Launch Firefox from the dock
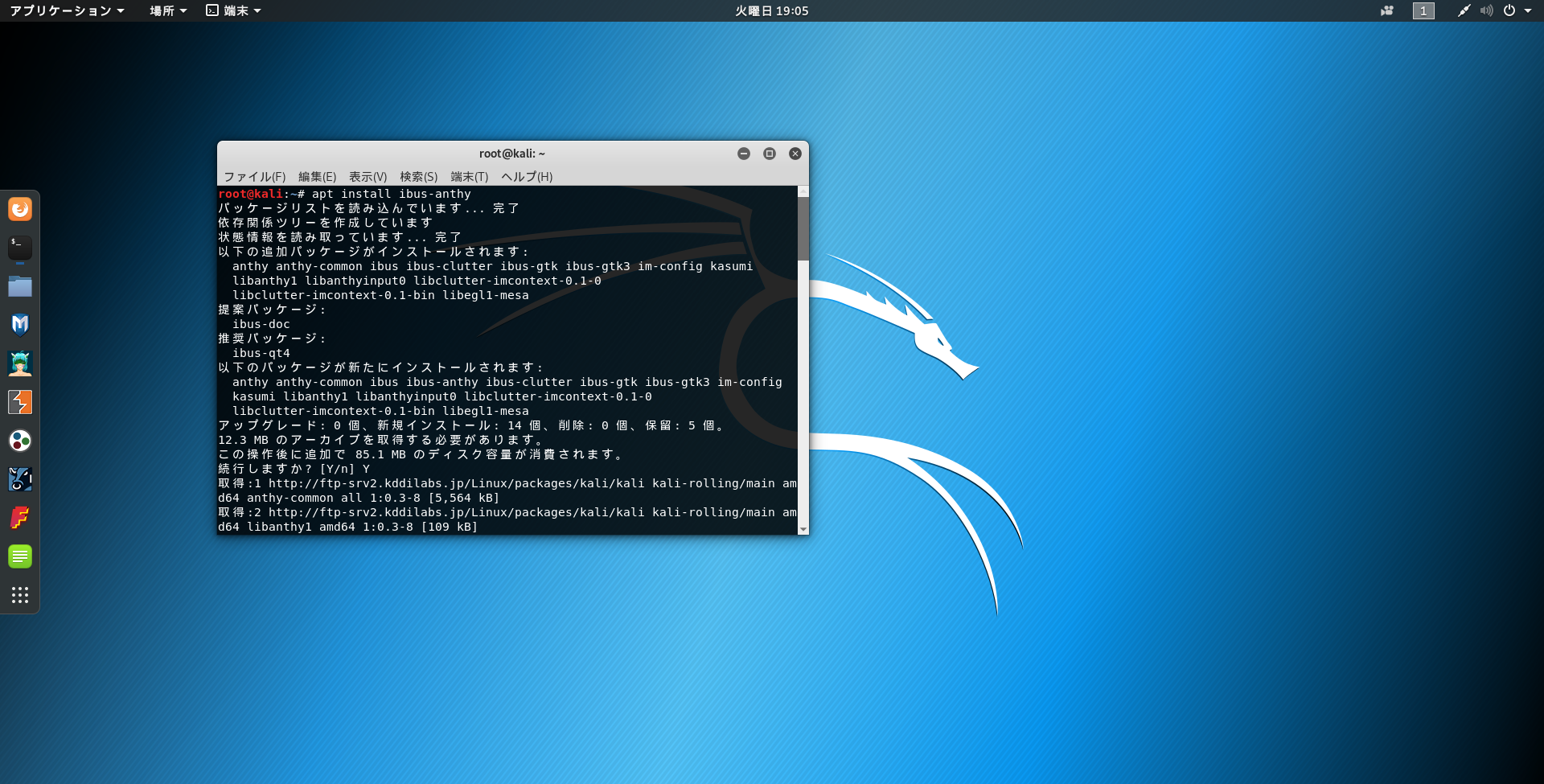 [x=20, y=209]
